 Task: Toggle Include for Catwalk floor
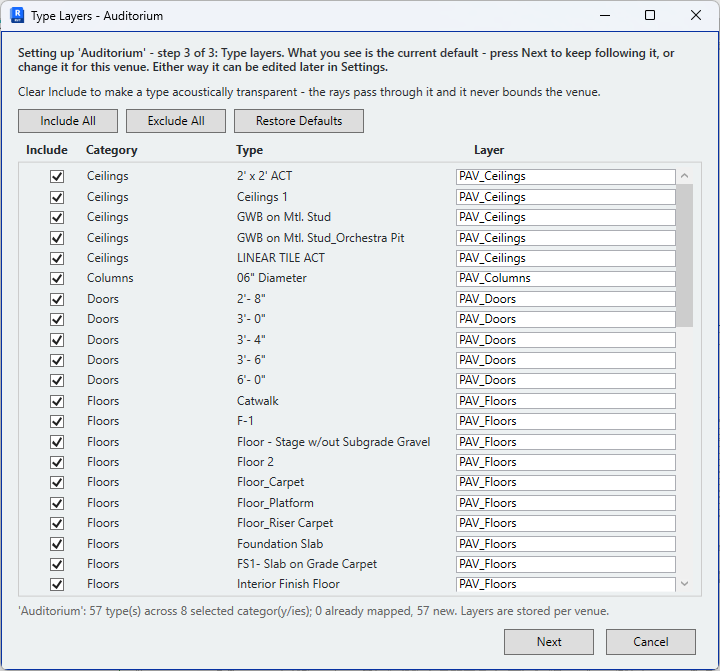[x=57, y=401]
